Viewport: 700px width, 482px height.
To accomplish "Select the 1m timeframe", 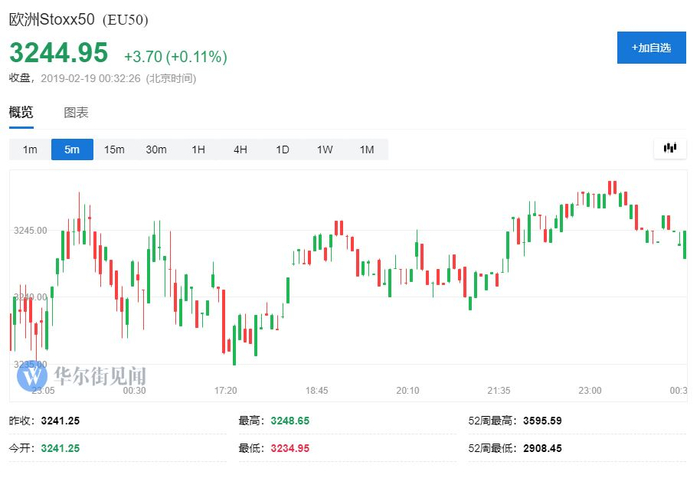I will 30,150.
